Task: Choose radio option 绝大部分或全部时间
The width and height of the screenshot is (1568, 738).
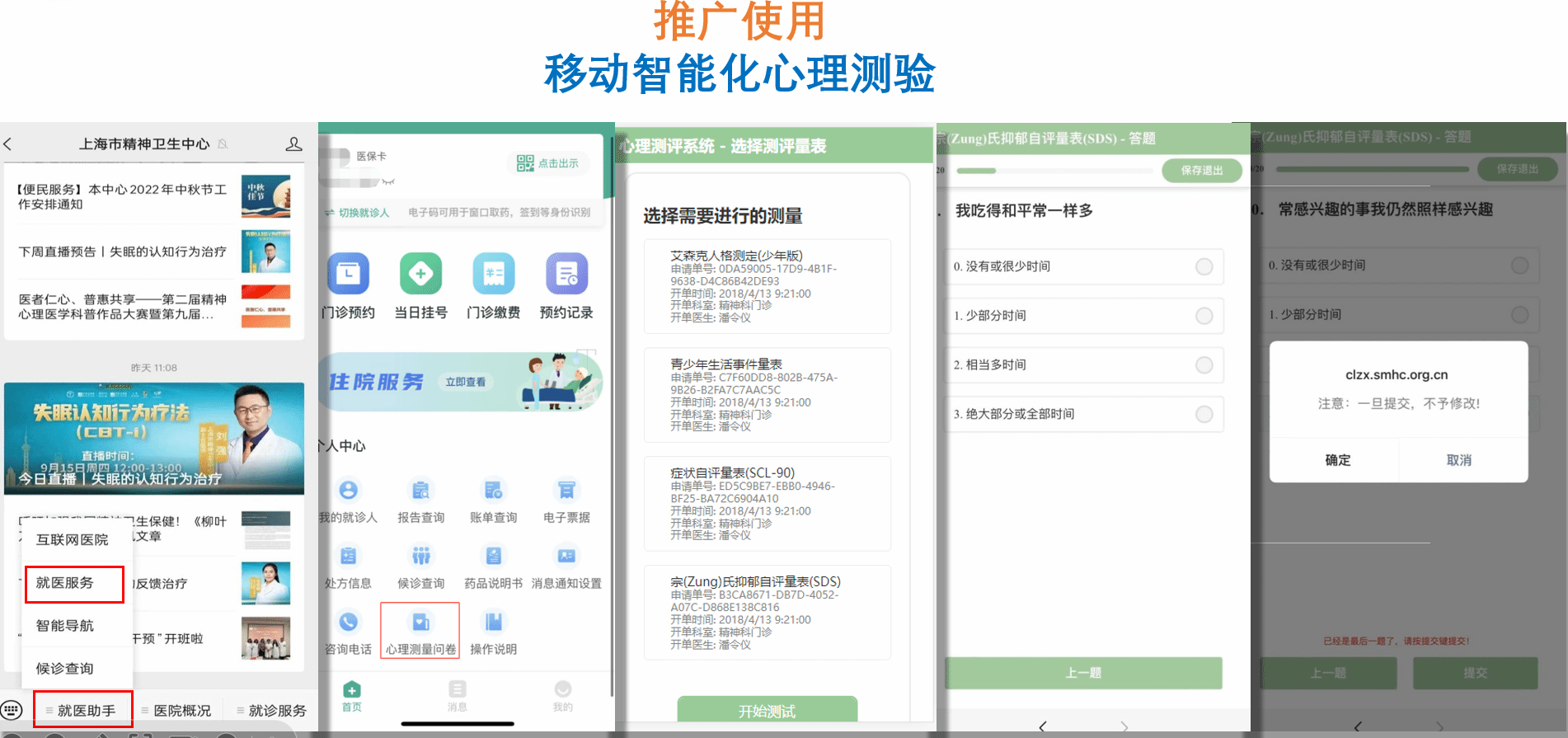Action: pos(1204,414)
